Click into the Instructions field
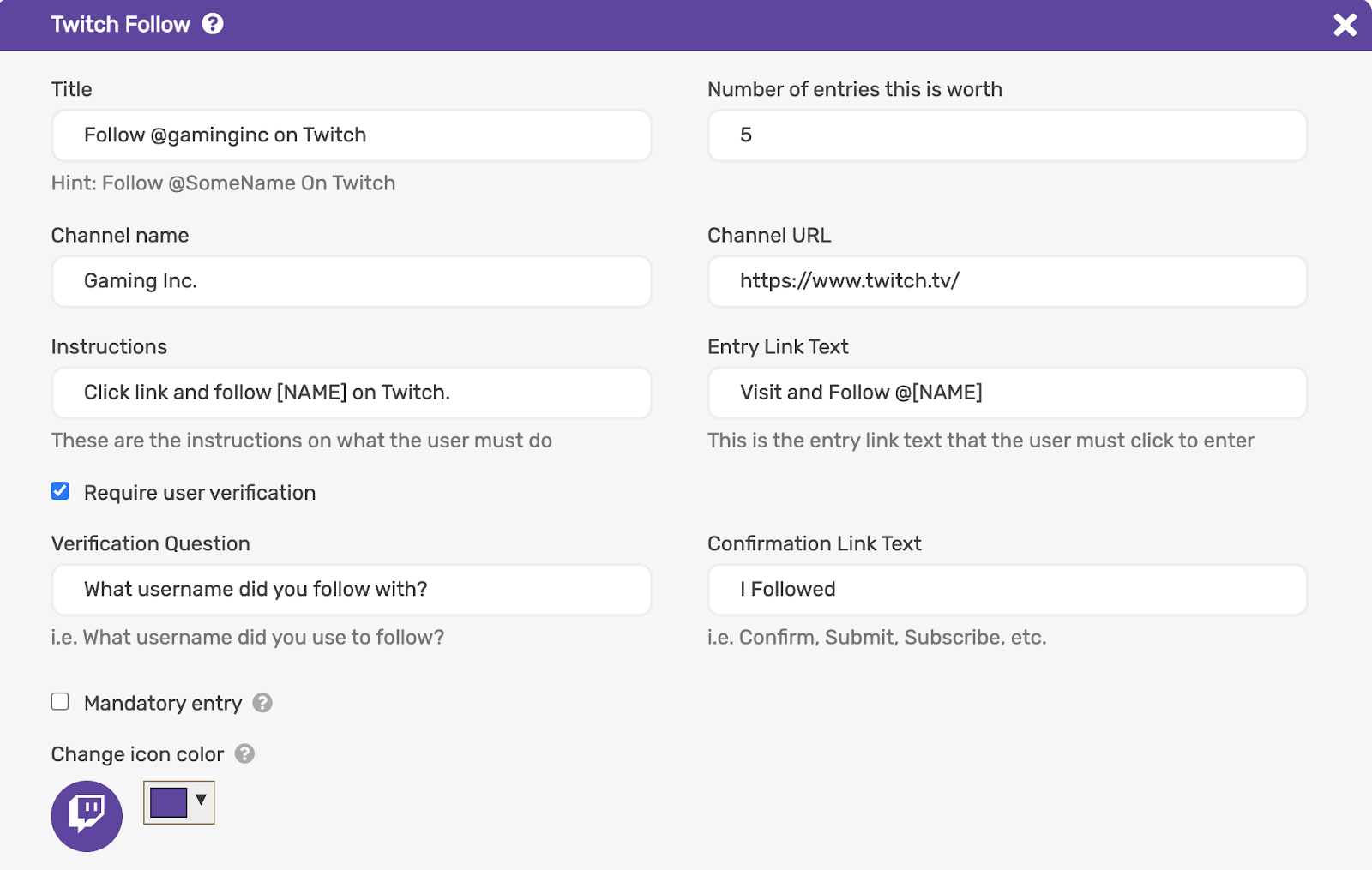This screenshot has width=1372, height=870. (x=352, y=393)
